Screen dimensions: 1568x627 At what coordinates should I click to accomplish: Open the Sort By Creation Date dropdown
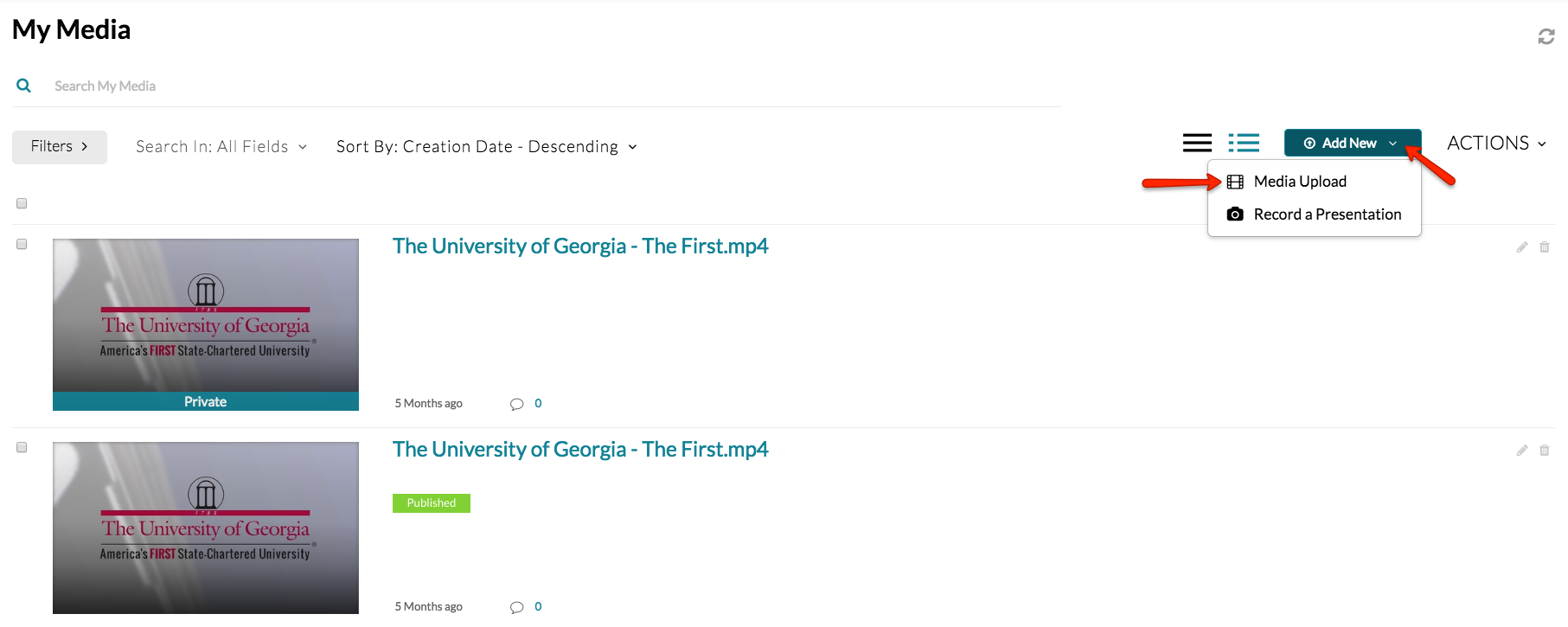(x=486, y=147)
